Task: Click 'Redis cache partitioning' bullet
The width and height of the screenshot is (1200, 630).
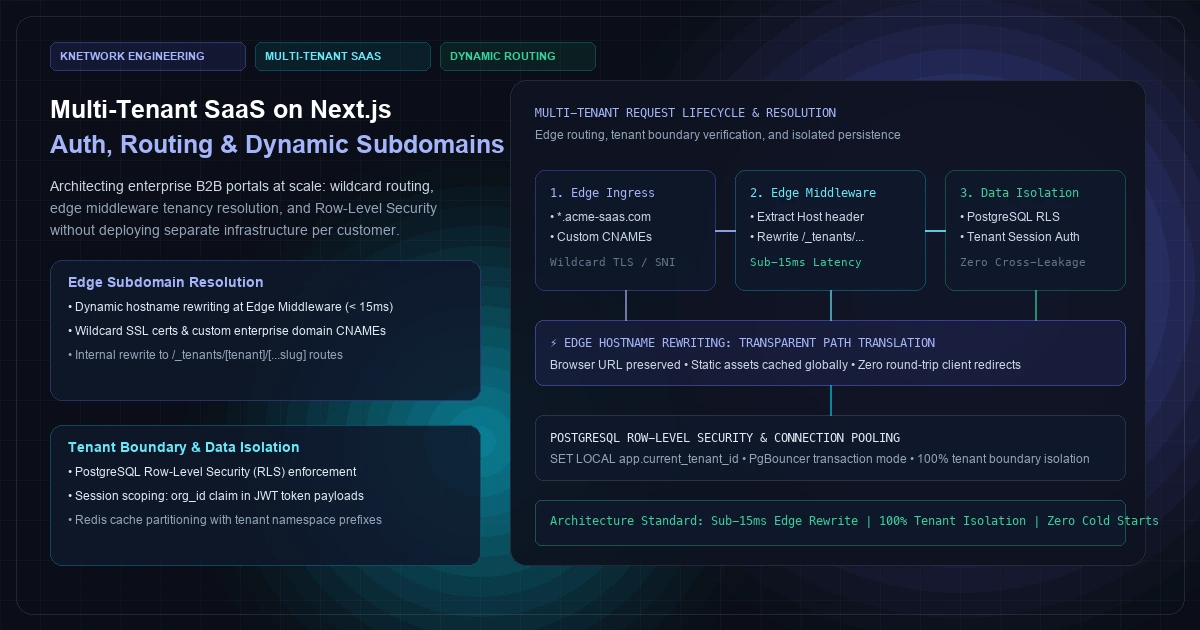Action: [225, 520]
